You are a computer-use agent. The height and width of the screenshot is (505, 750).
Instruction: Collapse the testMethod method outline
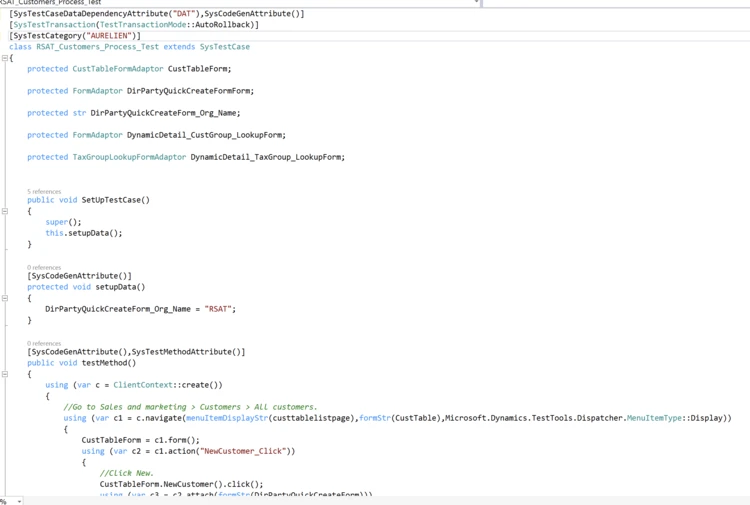point(5,374)
